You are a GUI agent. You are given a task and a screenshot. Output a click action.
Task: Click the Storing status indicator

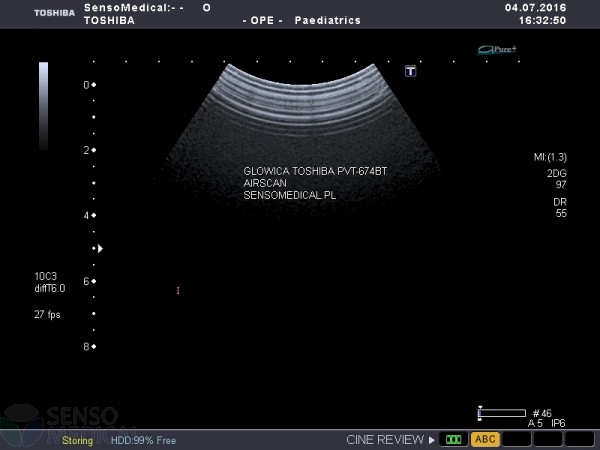pos(78,440)
